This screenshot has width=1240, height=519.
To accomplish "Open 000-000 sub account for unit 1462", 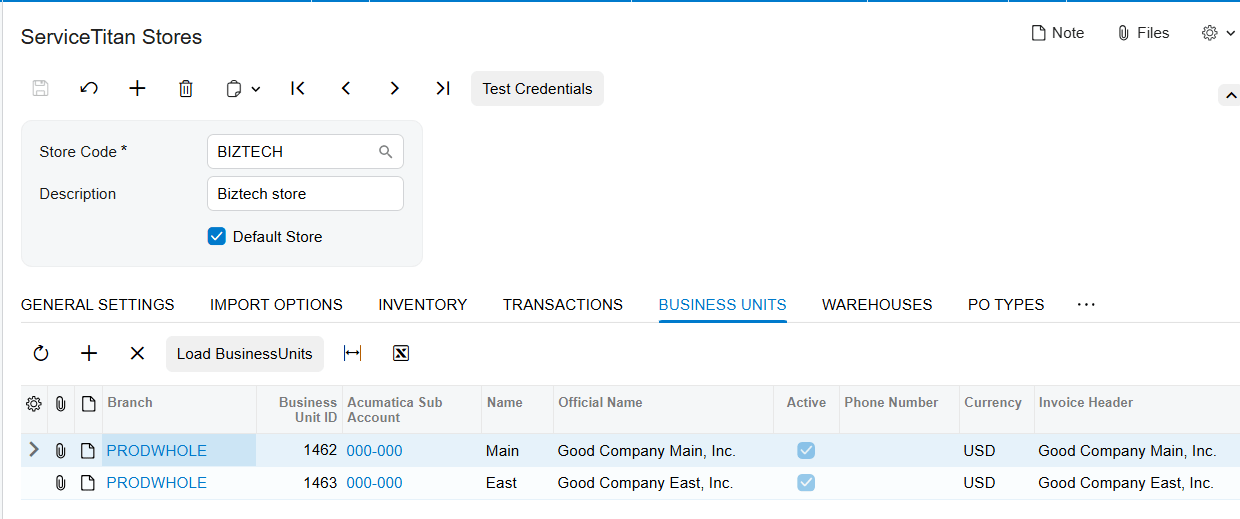I will point(375,451).
